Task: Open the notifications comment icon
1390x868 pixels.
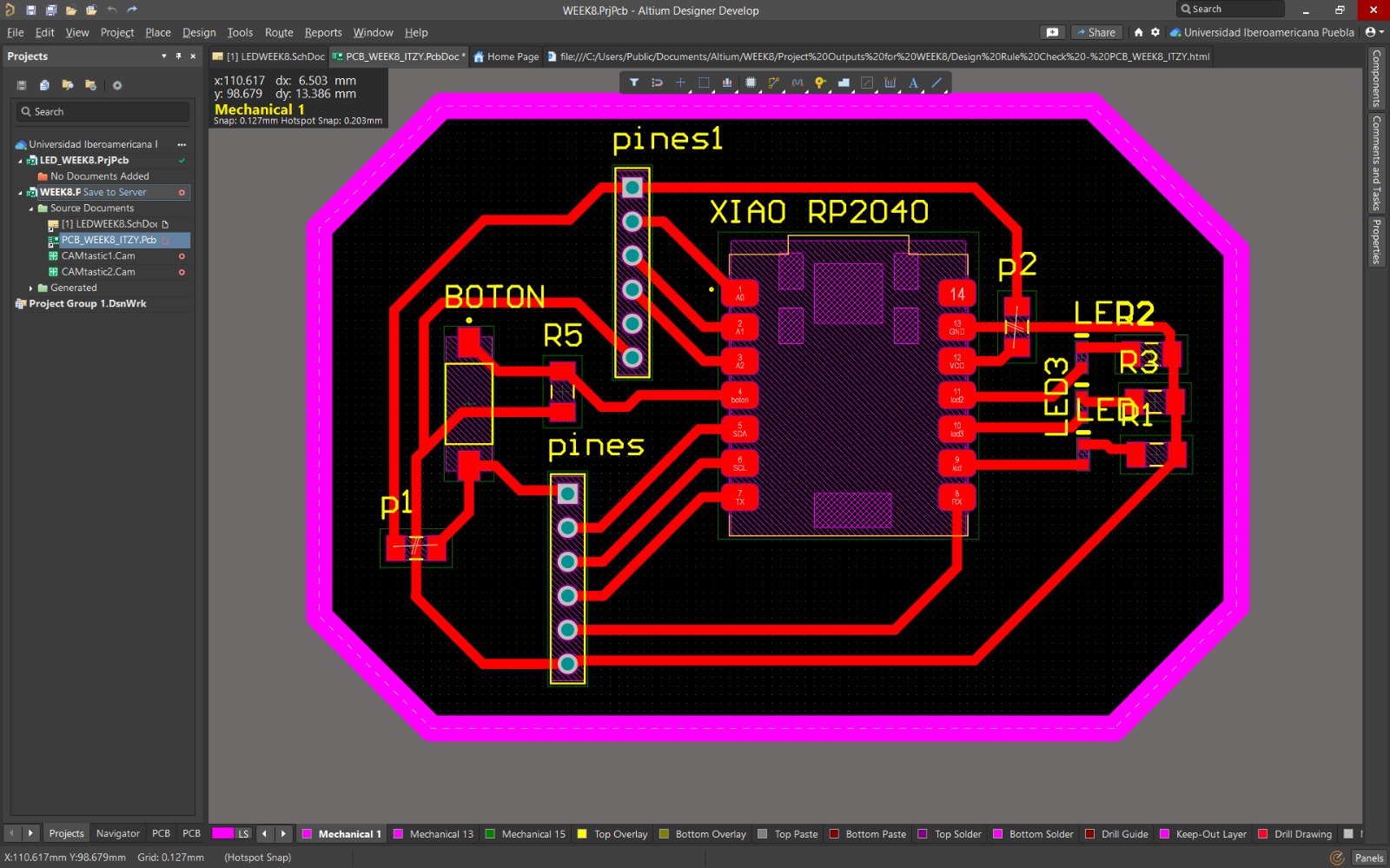Action: [1052, 32]
